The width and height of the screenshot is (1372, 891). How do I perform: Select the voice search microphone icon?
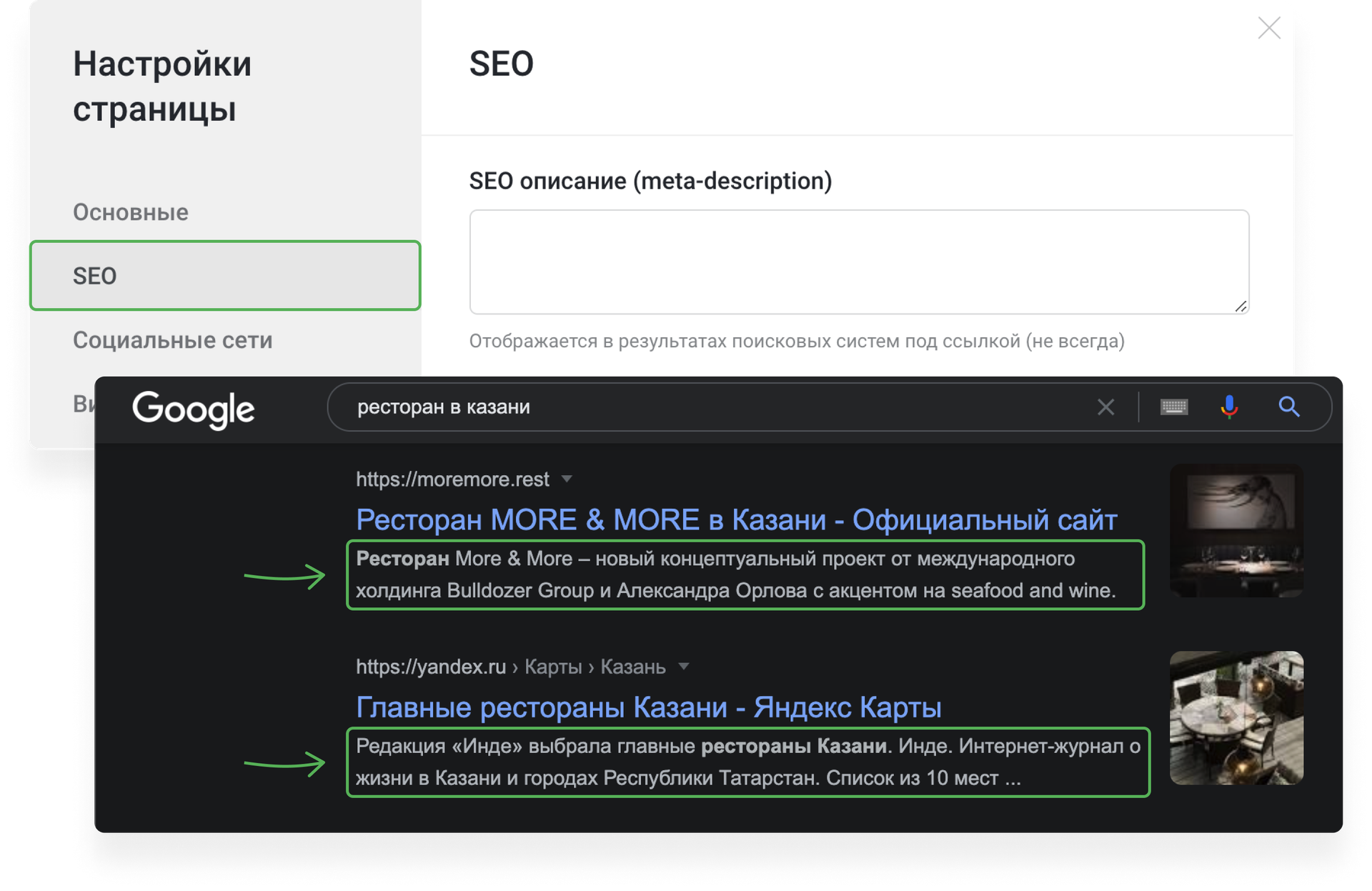(1231, 407)
